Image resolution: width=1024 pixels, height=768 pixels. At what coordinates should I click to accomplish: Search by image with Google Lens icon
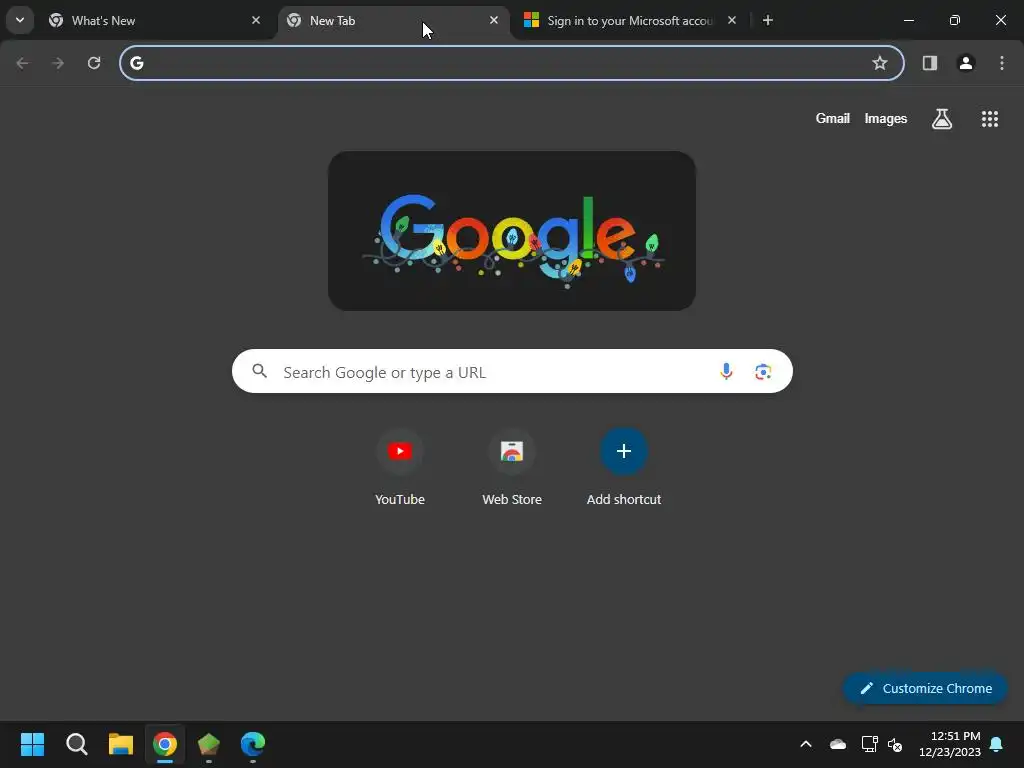763,372
